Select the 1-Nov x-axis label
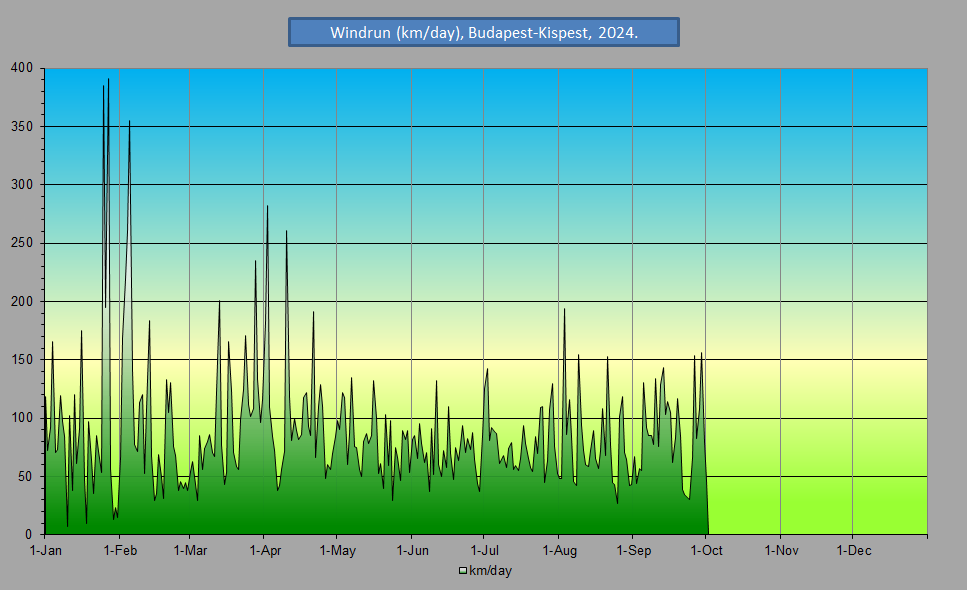967x590 pixels. 781,551
